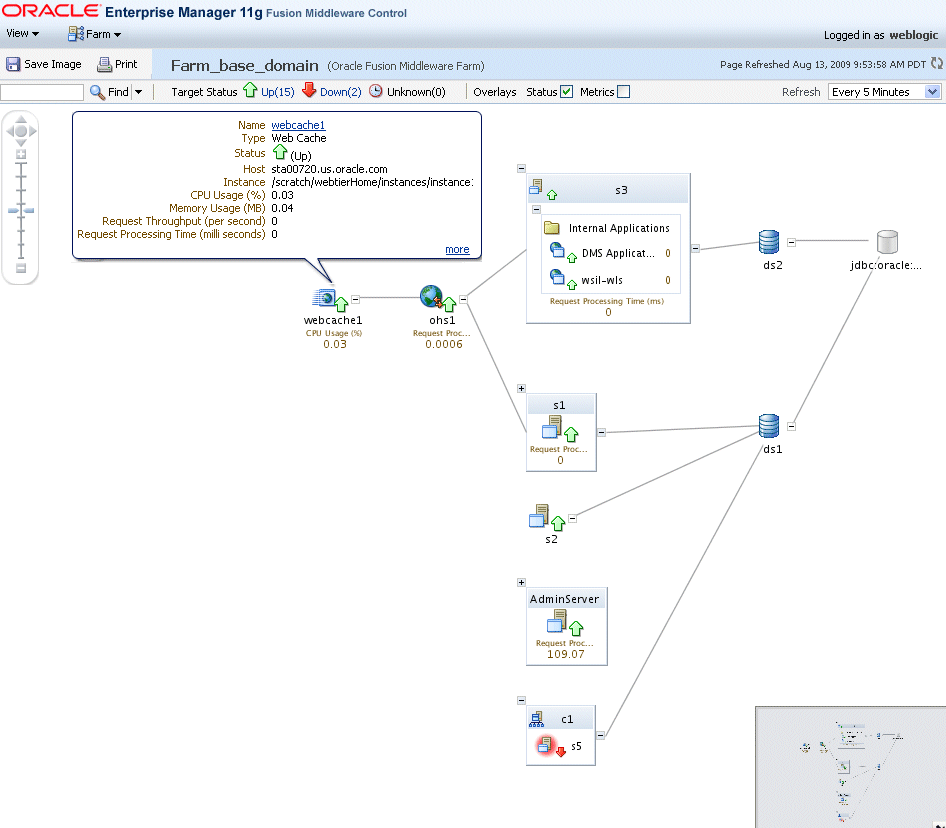Open the Refresh interval dropdown
Viewport: 946px width, 828px height.
pos(884,92)
